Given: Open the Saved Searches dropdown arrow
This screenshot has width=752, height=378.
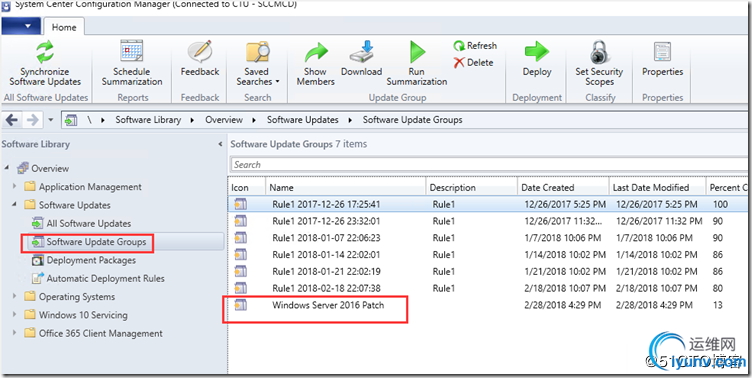Looking at the screenshot, I should pyautogui.click(x=277, y=82).
